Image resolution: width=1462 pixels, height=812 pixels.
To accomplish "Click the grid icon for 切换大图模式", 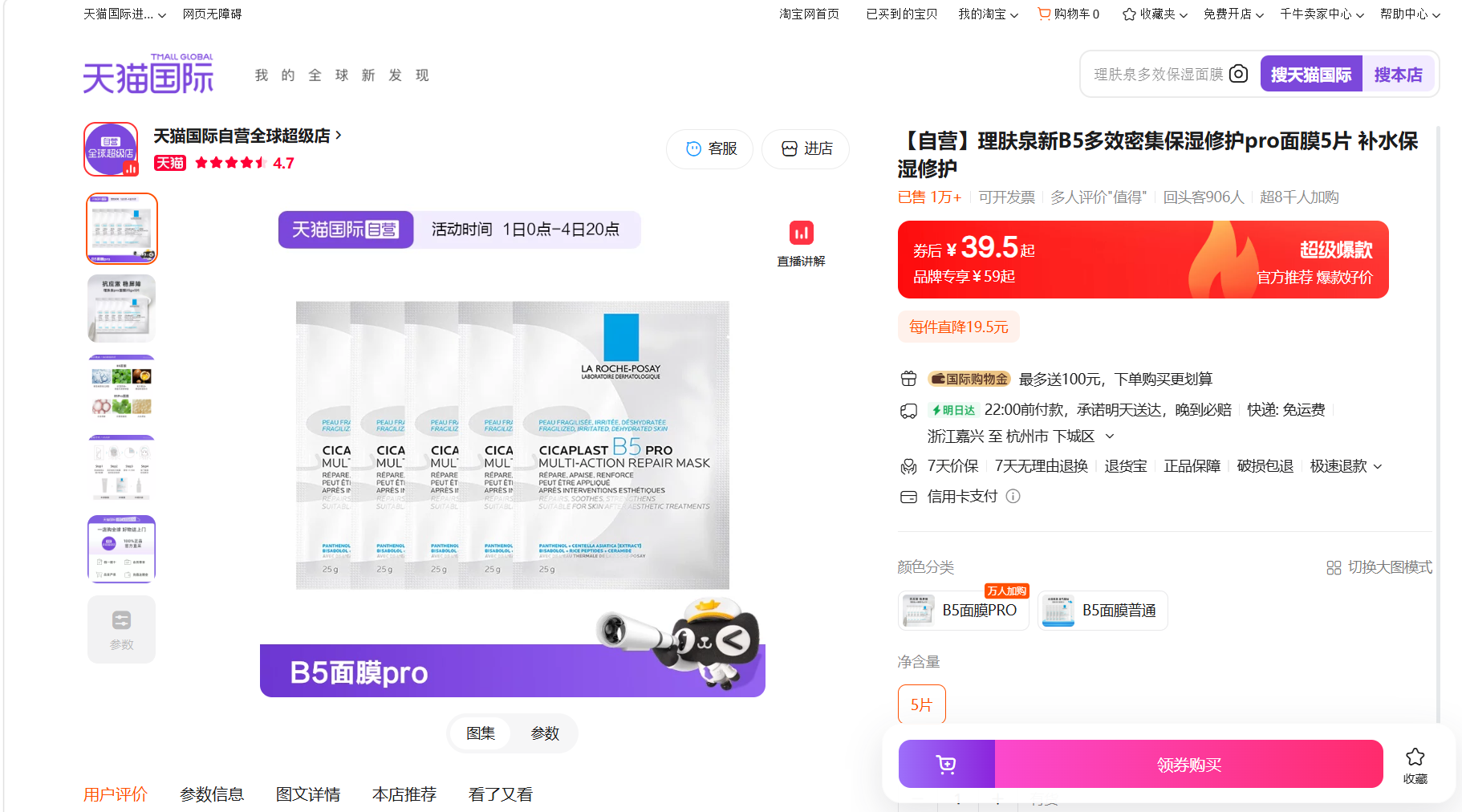I will point(1334,567).
